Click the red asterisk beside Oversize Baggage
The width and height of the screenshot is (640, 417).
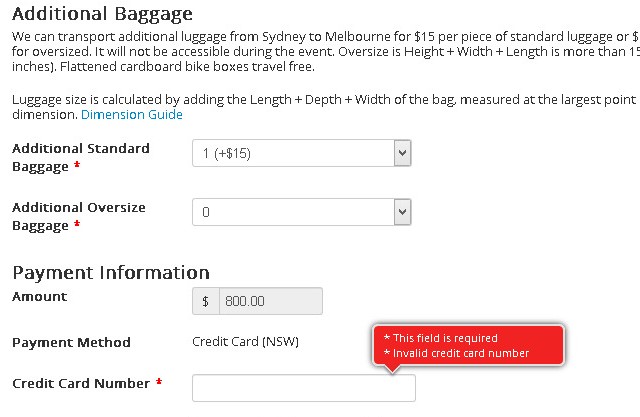(77, 226)
